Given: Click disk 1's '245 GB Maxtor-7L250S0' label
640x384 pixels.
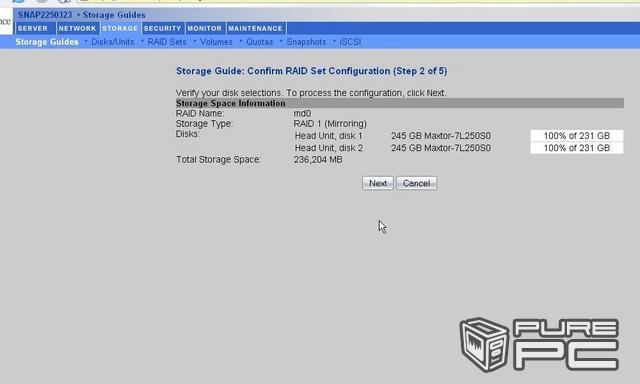Looking at the screenshot, I should click(x=441, y=136).
